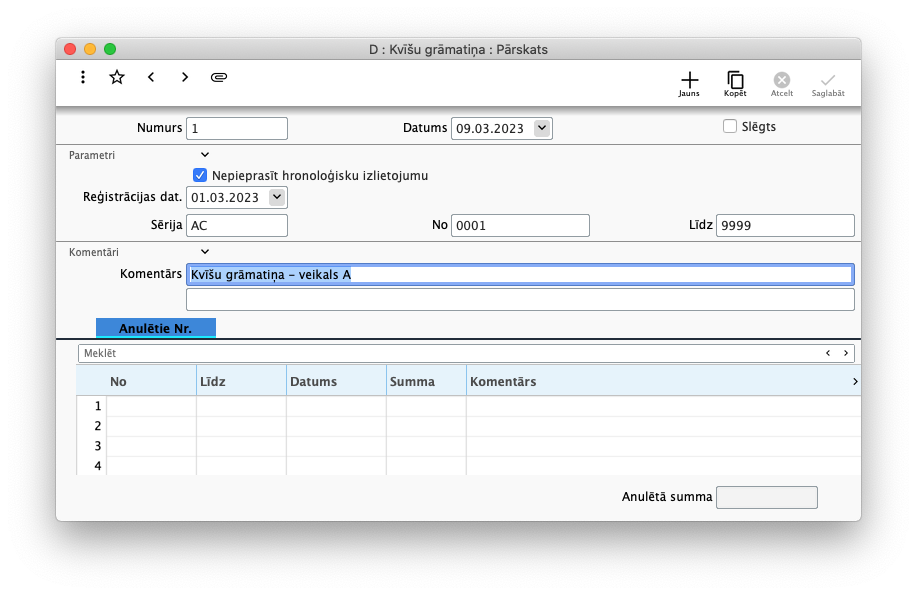Go to next record with right arrow

[185, 77]
